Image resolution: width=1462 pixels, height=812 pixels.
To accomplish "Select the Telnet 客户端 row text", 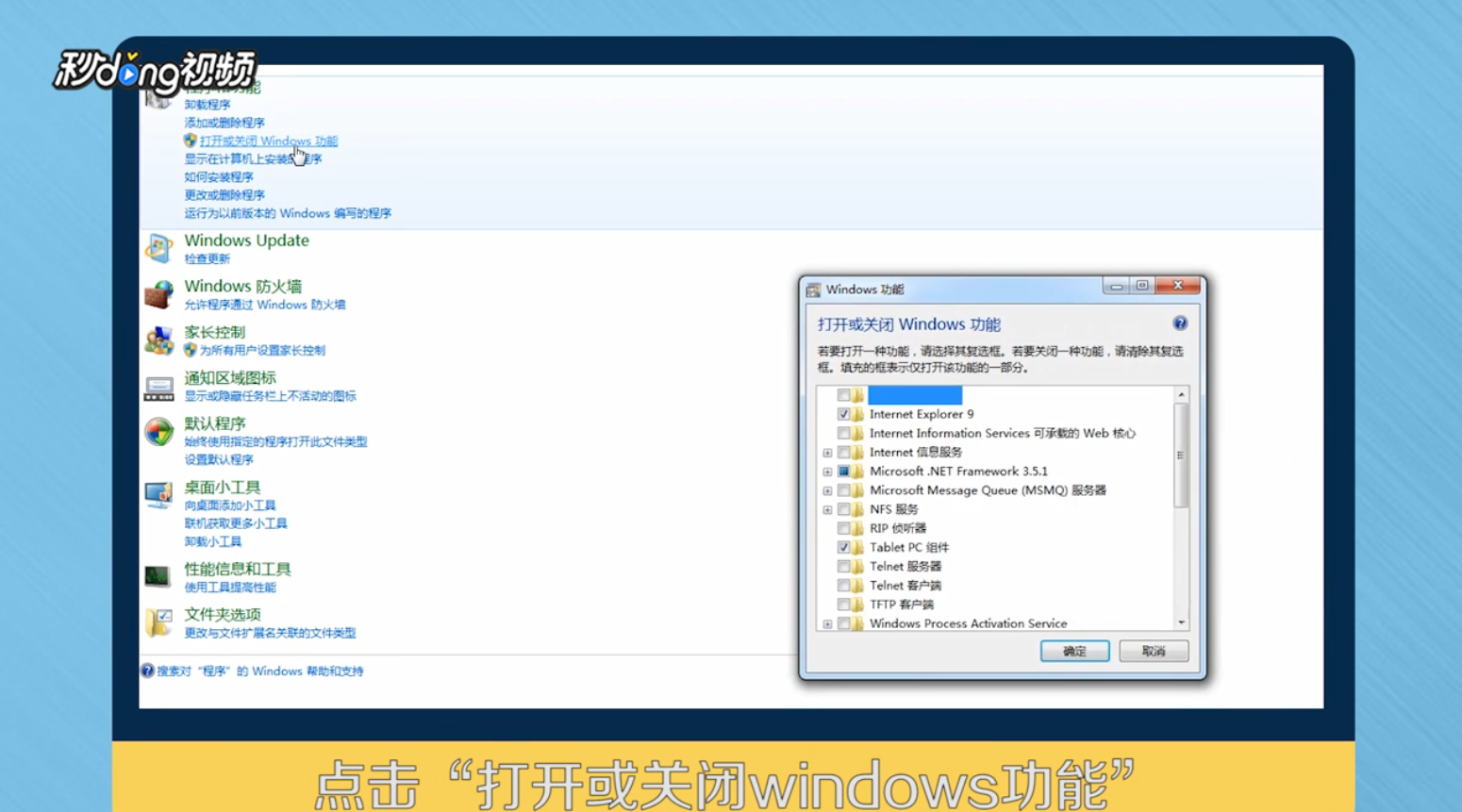I will [905, 586].
